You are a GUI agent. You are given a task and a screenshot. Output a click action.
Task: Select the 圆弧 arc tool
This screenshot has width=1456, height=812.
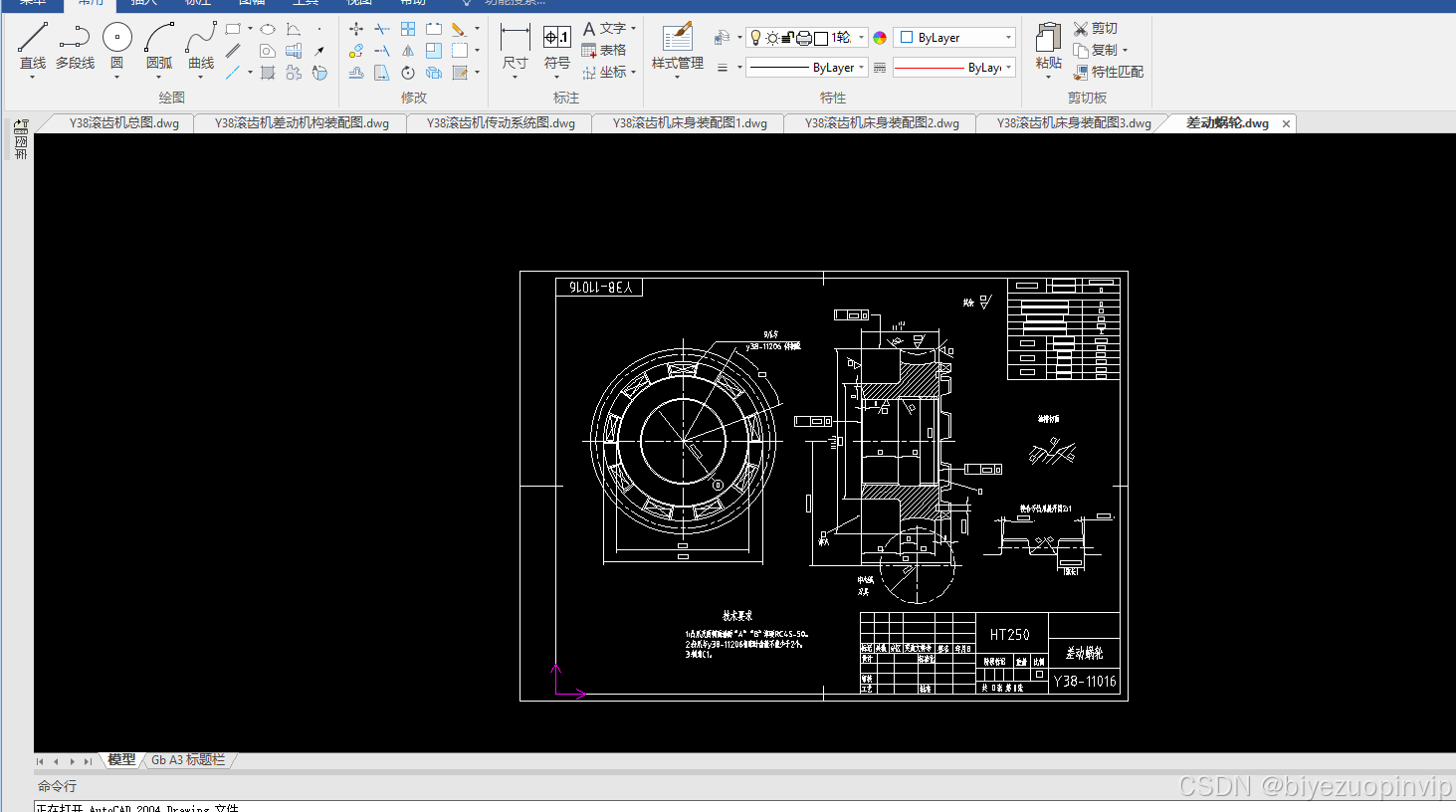pyautogui.click(x=159, y=46)
